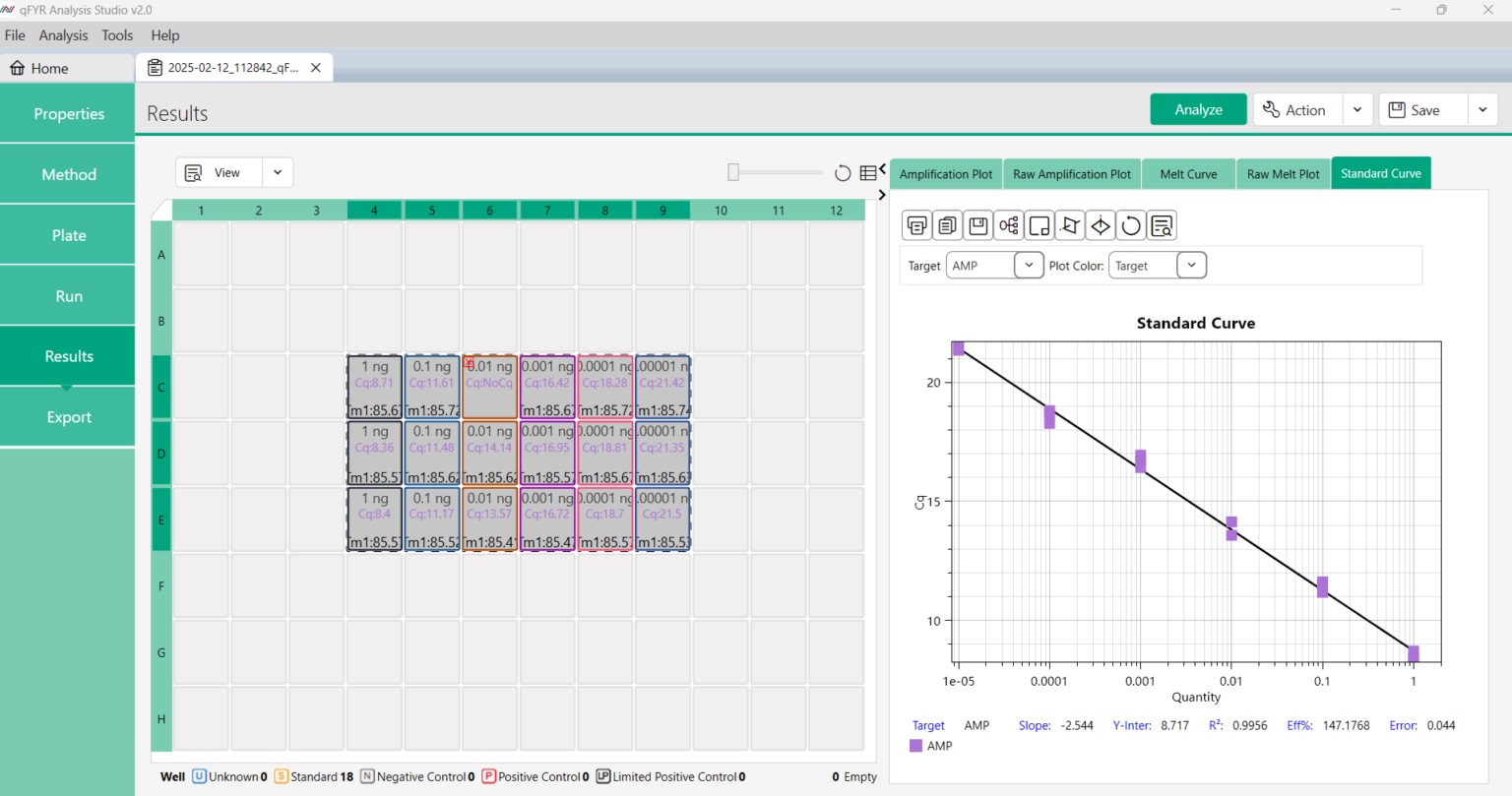Click the print icon in plot toolbar
This screenshot has width=1512, height=796.
[916, 225]
